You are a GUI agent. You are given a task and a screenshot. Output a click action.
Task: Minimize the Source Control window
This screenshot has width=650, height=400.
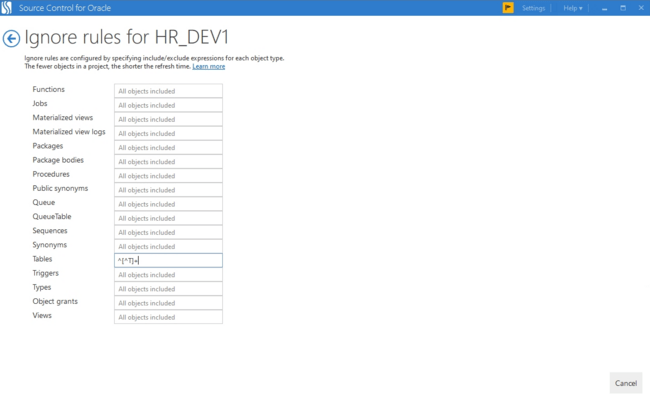[x=604, y=8]
